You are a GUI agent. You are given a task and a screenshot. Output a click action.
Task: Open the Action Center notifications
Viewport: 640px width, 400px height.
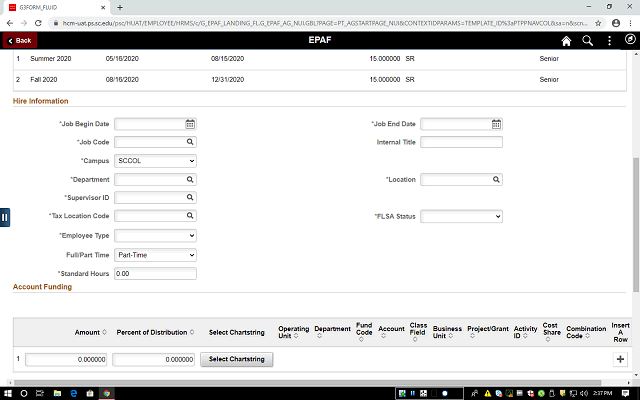(625, 393)
